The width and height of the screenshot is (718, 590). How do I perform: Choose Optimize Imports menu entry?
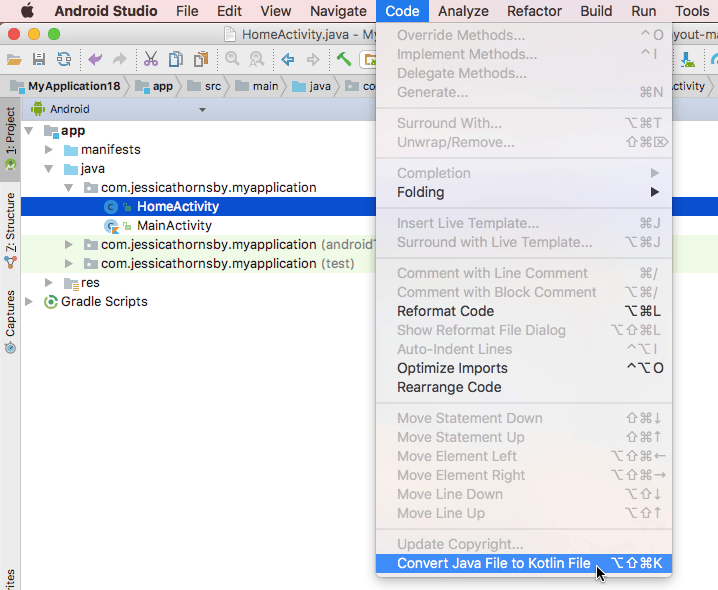click(x=524, y=368)
